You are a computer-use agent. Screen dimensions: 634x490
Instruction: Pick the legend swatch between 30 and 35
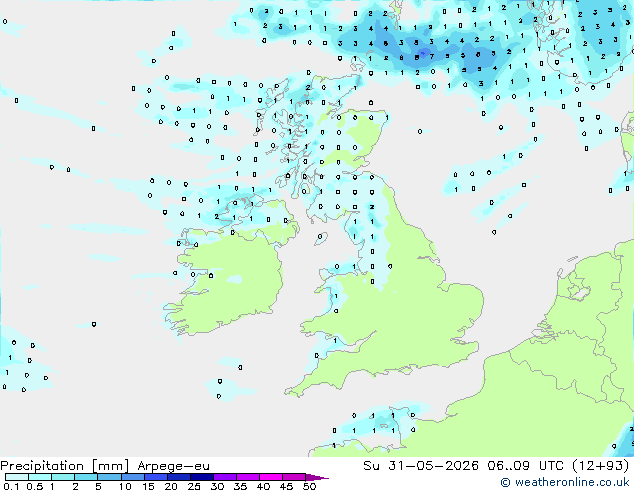224,477
